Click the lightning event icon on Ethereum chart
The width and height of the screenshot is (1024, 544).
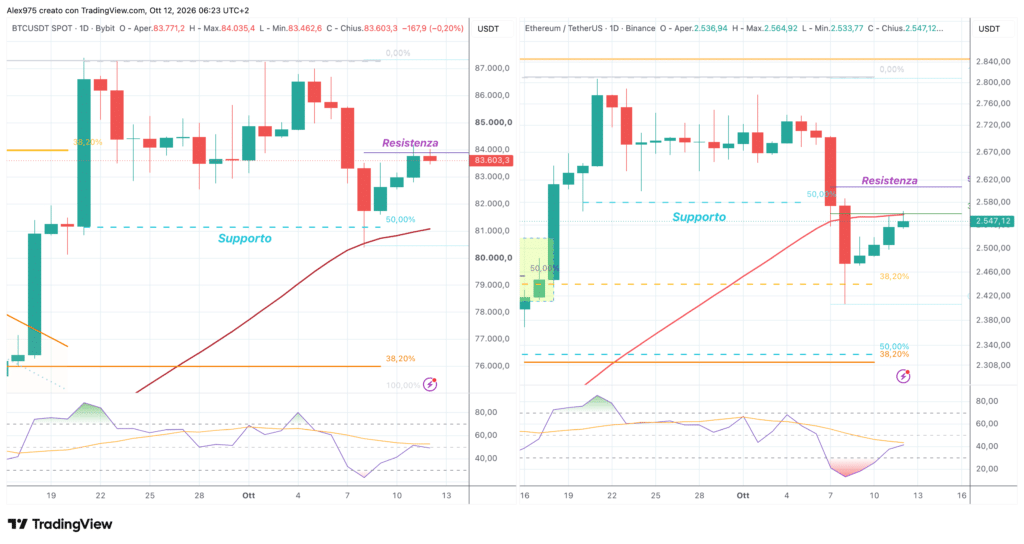tap(903, 376)
